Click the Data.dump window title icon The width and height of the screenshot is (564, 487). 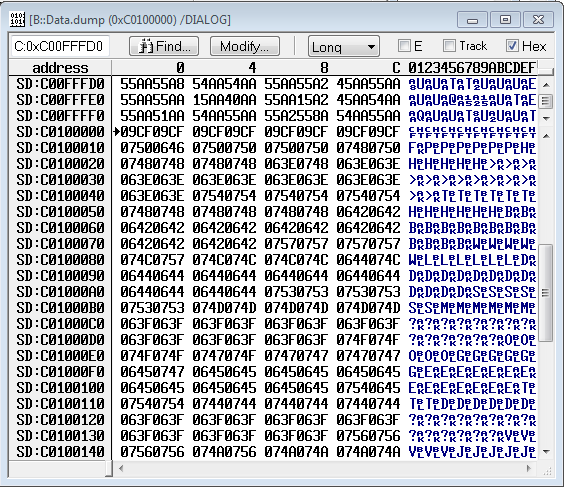tap(17, 19)
